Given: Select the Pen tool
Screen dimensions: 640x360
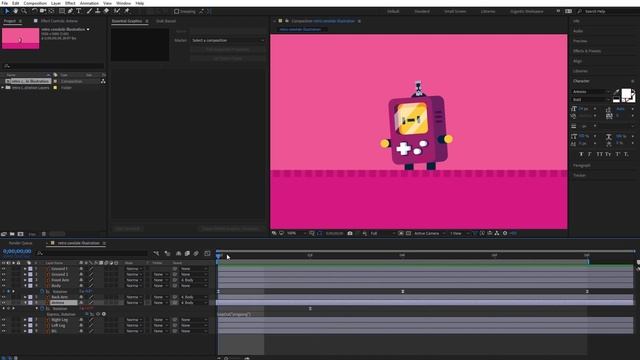Looking at the screenshot, I should 70,11.
